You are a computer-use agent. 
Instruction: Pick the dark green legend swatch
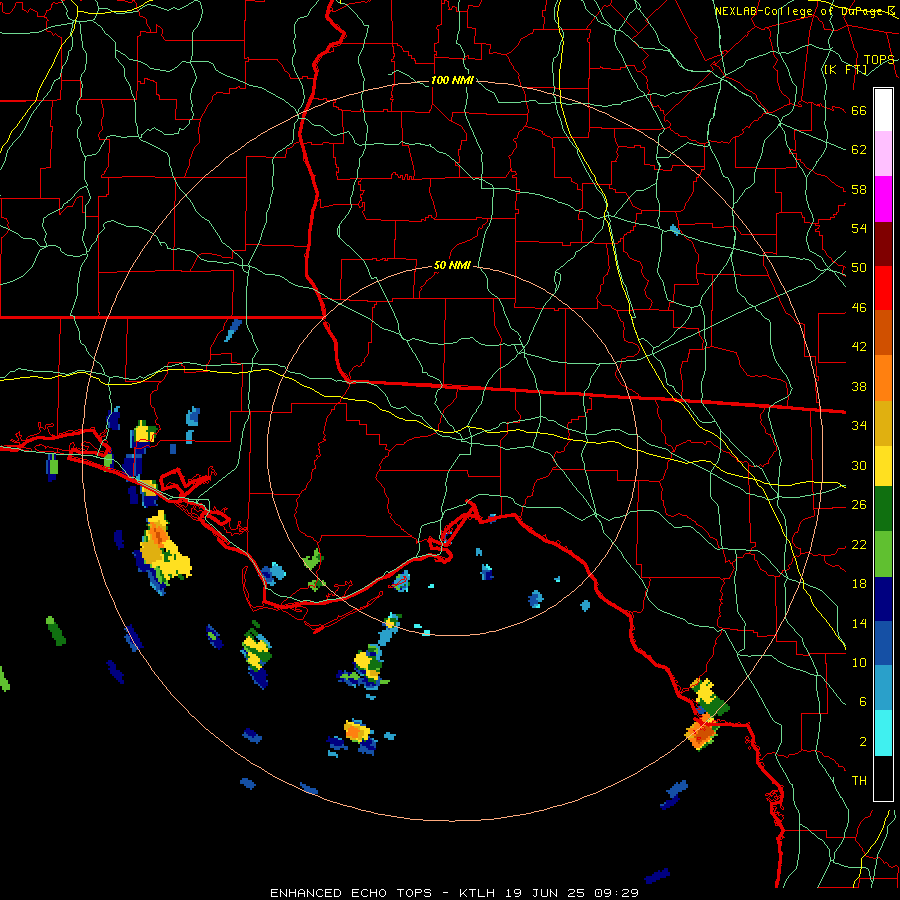point(883,509)
